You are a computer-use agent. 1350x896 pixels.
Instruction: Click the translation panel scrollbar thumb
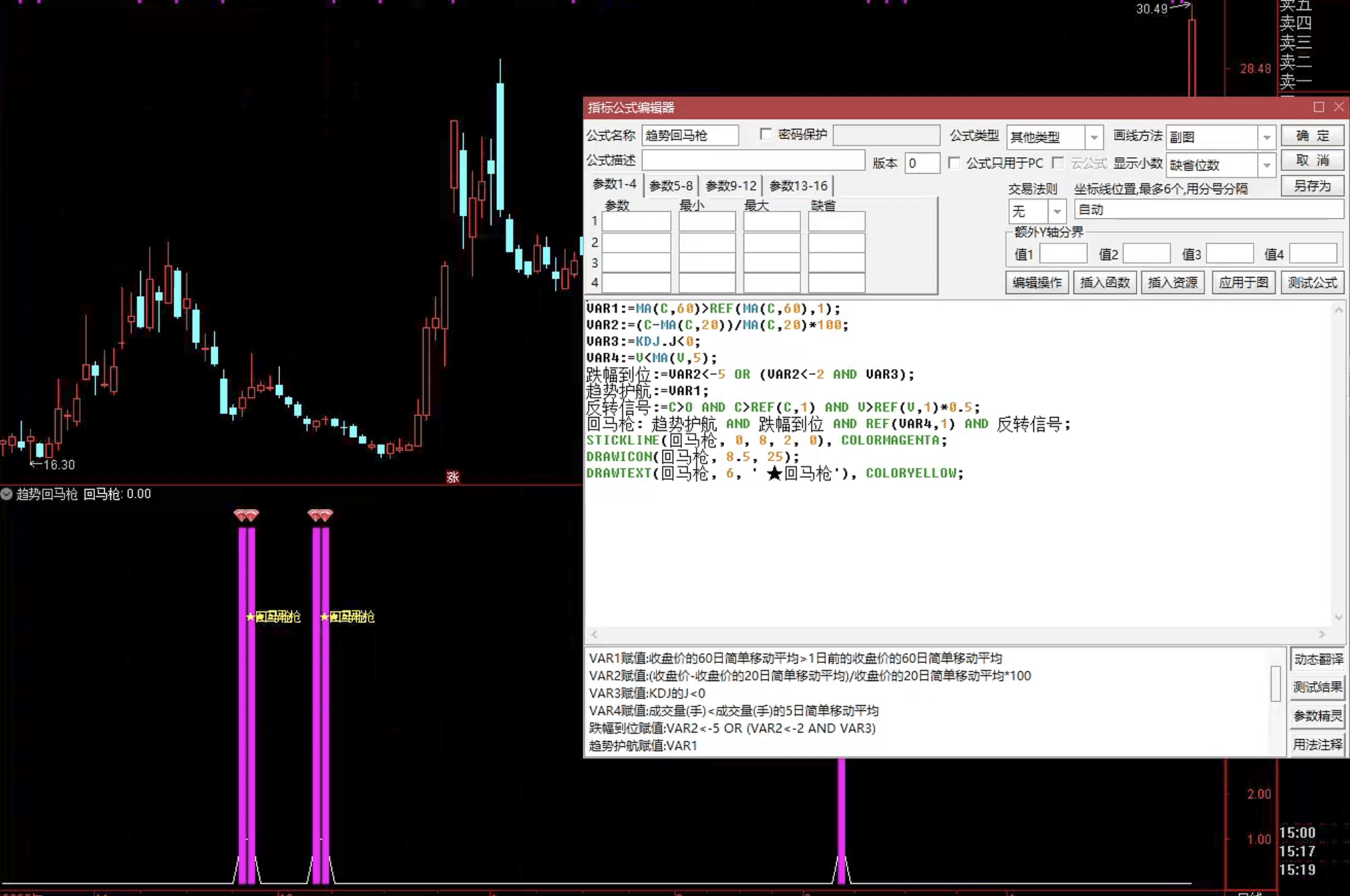(1275, 683)
